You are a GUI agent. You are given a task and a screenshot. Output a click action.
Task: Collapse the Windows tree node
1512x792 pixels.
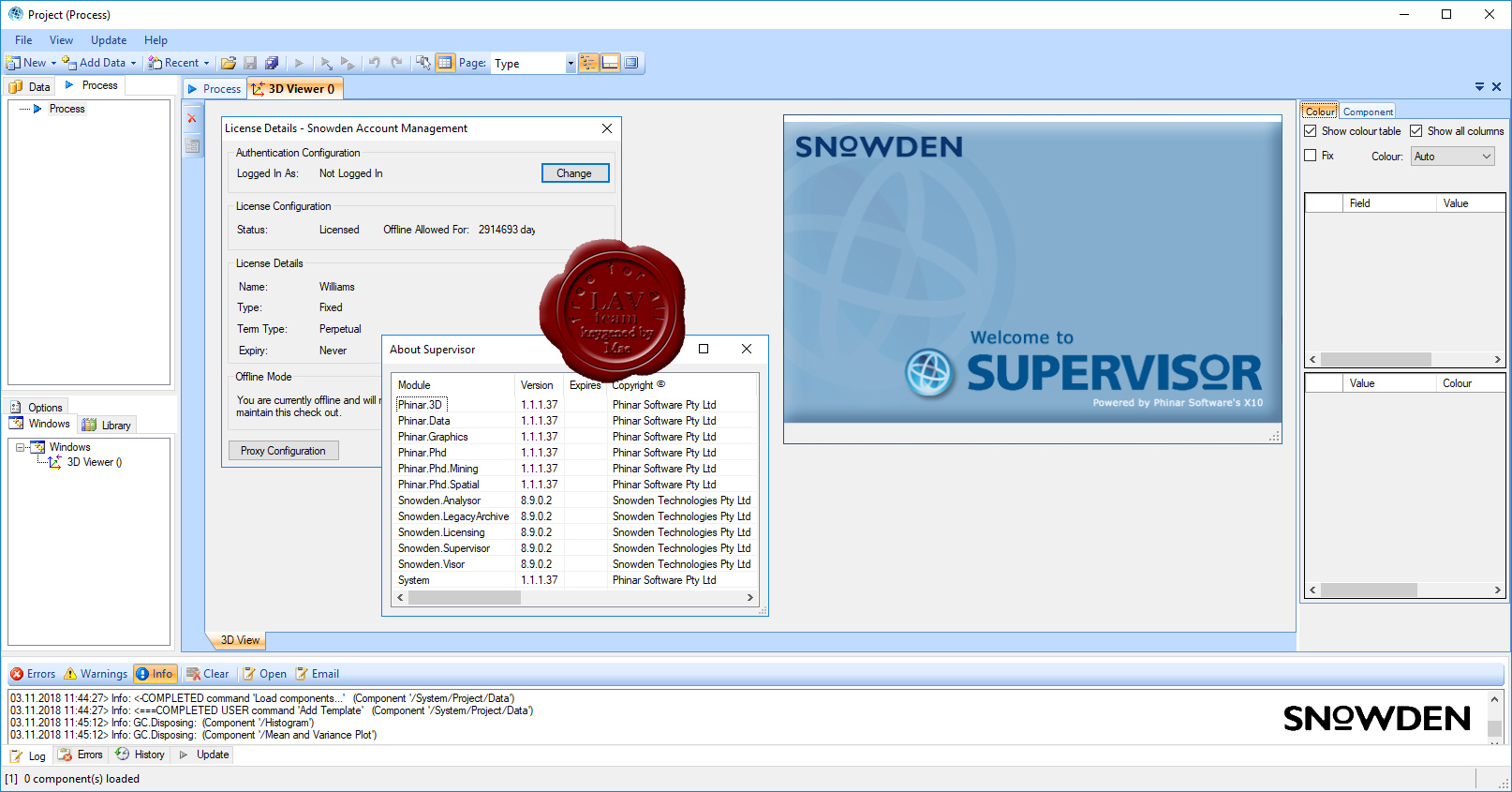[20, 447]
